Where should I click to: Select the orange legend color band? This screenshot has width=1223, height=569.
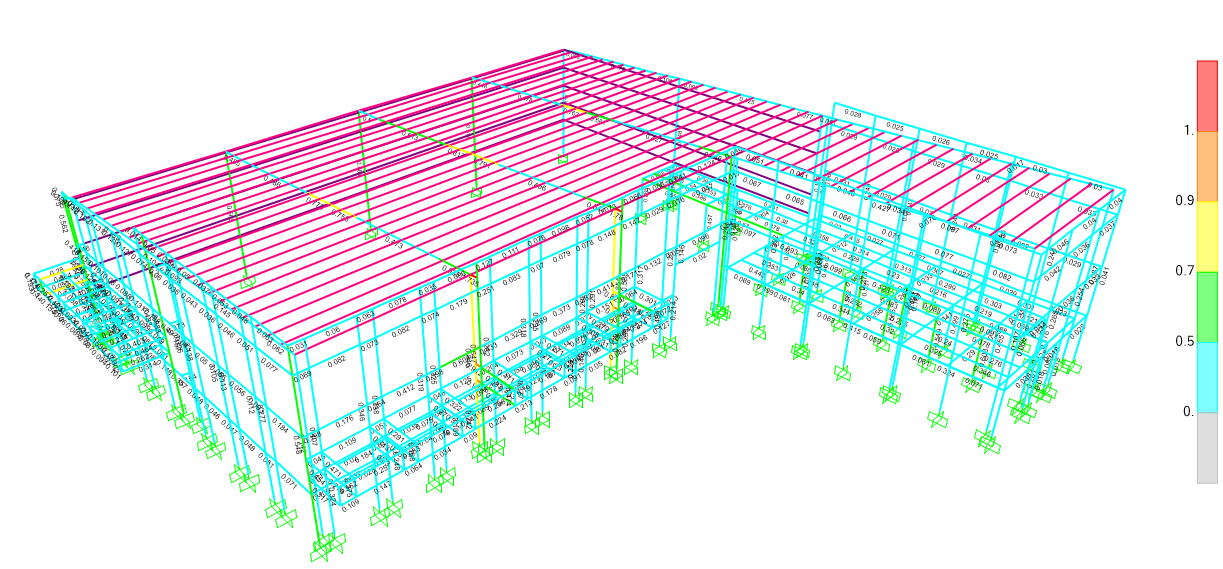point(1207,166)
